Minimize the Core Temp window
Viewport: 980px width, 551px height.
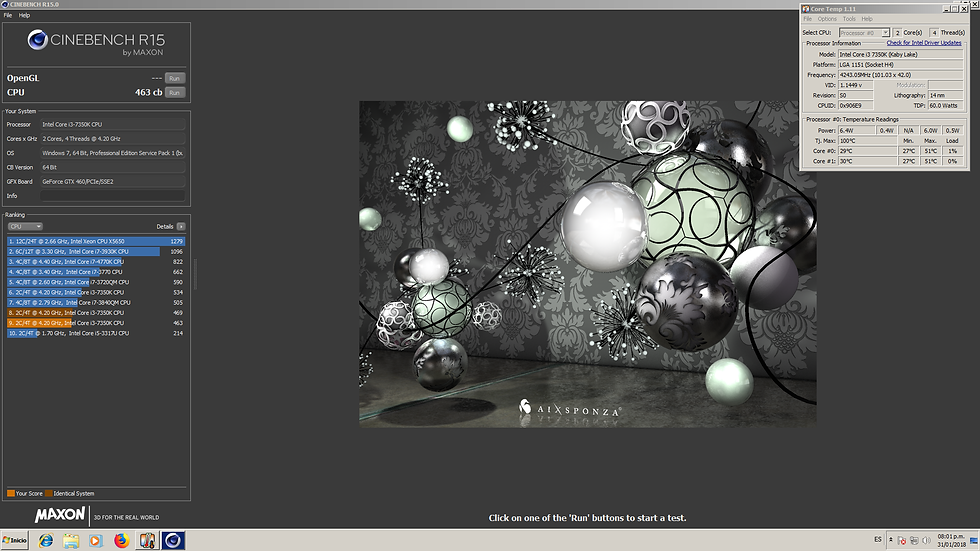tap(946, 9)
